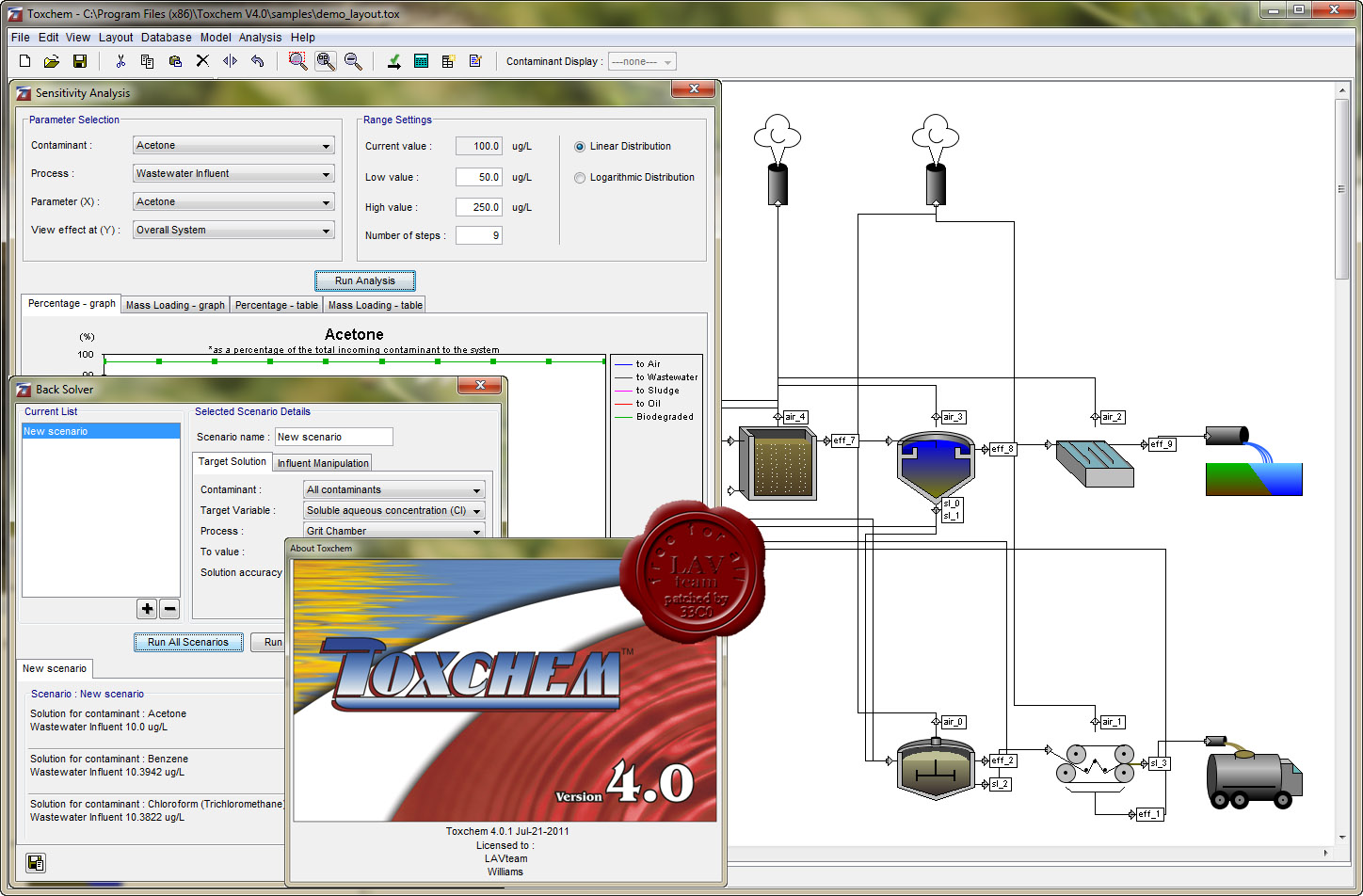Select the aeration basin unit in layout
The image size is (1363, 896).
(x=777, y=462)
